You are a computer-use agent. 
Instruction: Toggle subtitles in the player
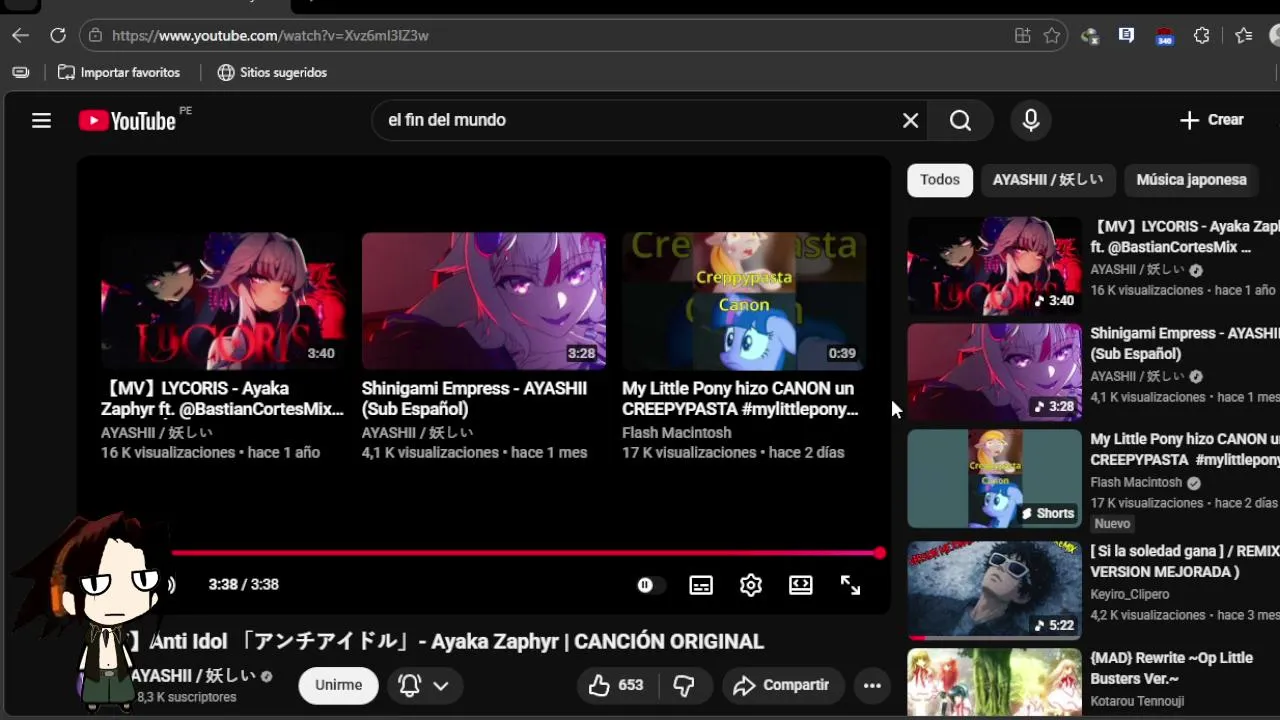tap(701, 585)
